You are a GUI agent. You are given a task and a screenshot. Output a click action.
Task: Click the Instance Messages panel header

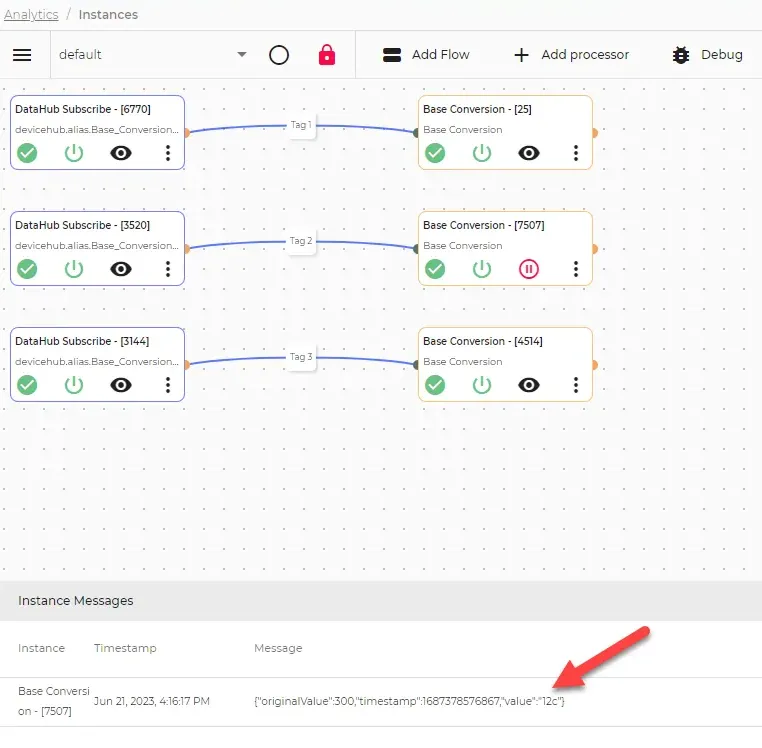381,601
